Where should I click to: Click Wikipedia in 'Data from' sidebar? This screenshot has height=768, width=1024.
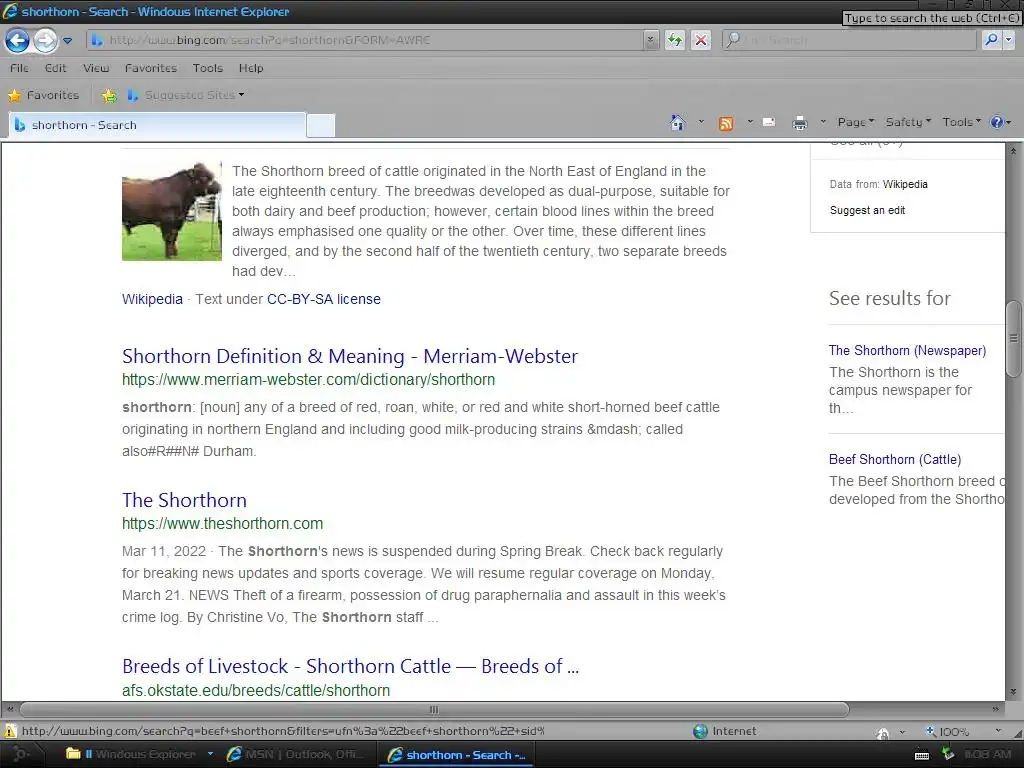904,184
